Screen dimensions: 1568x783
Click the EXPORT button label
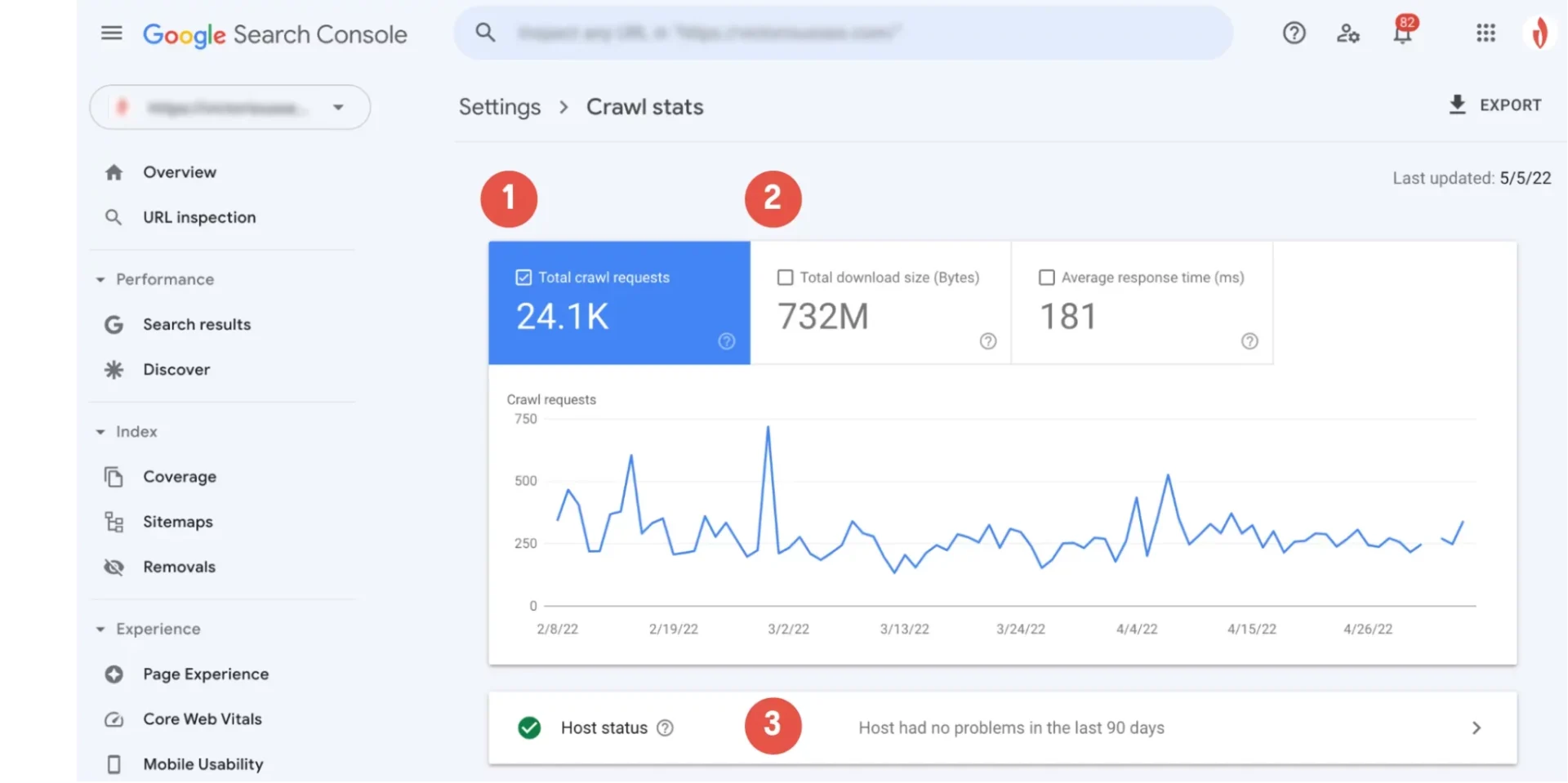[x=1510, y=105]
